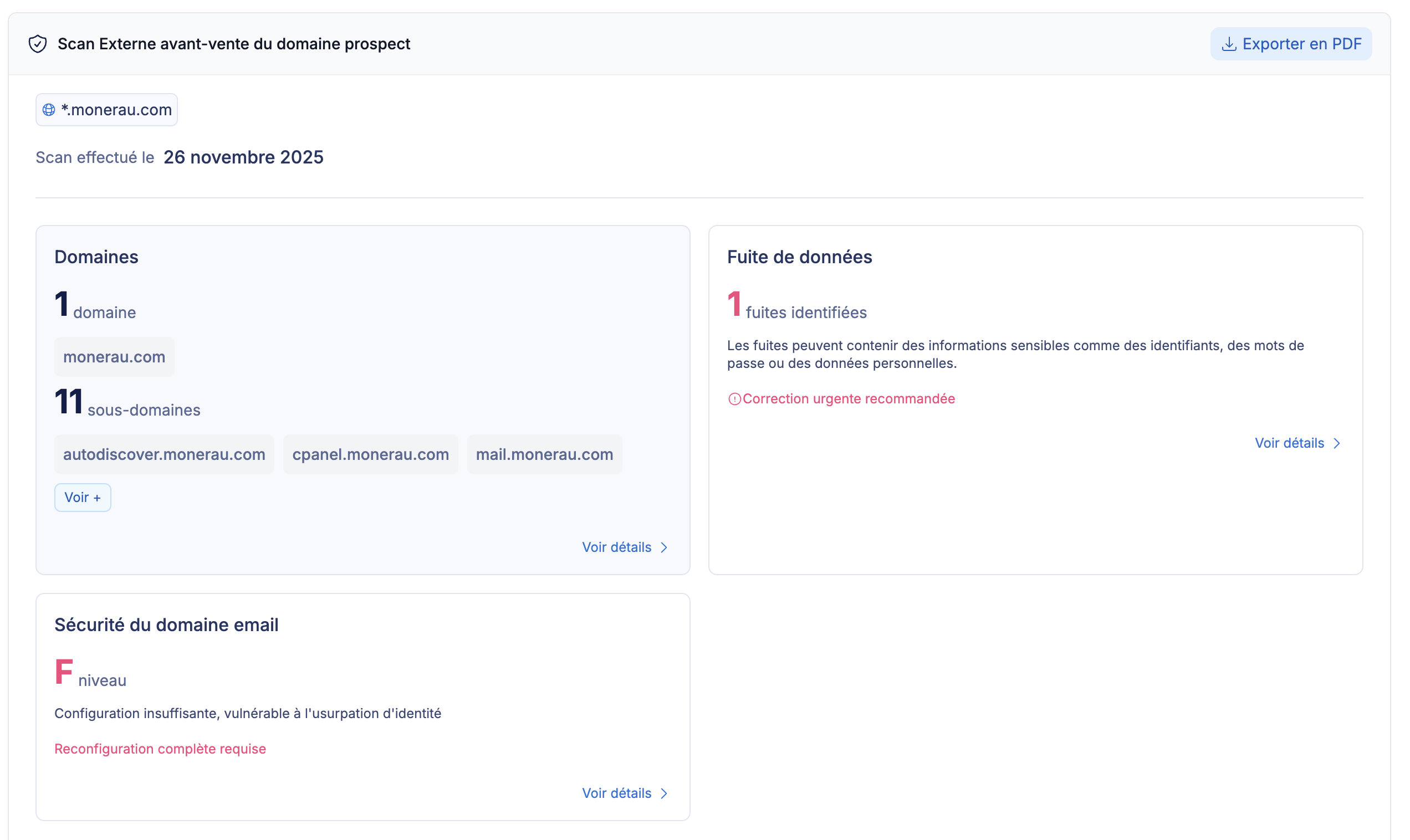Open Voir détails for Fuite de données
Viewport: 1410px width, 840px height.
1289,443
